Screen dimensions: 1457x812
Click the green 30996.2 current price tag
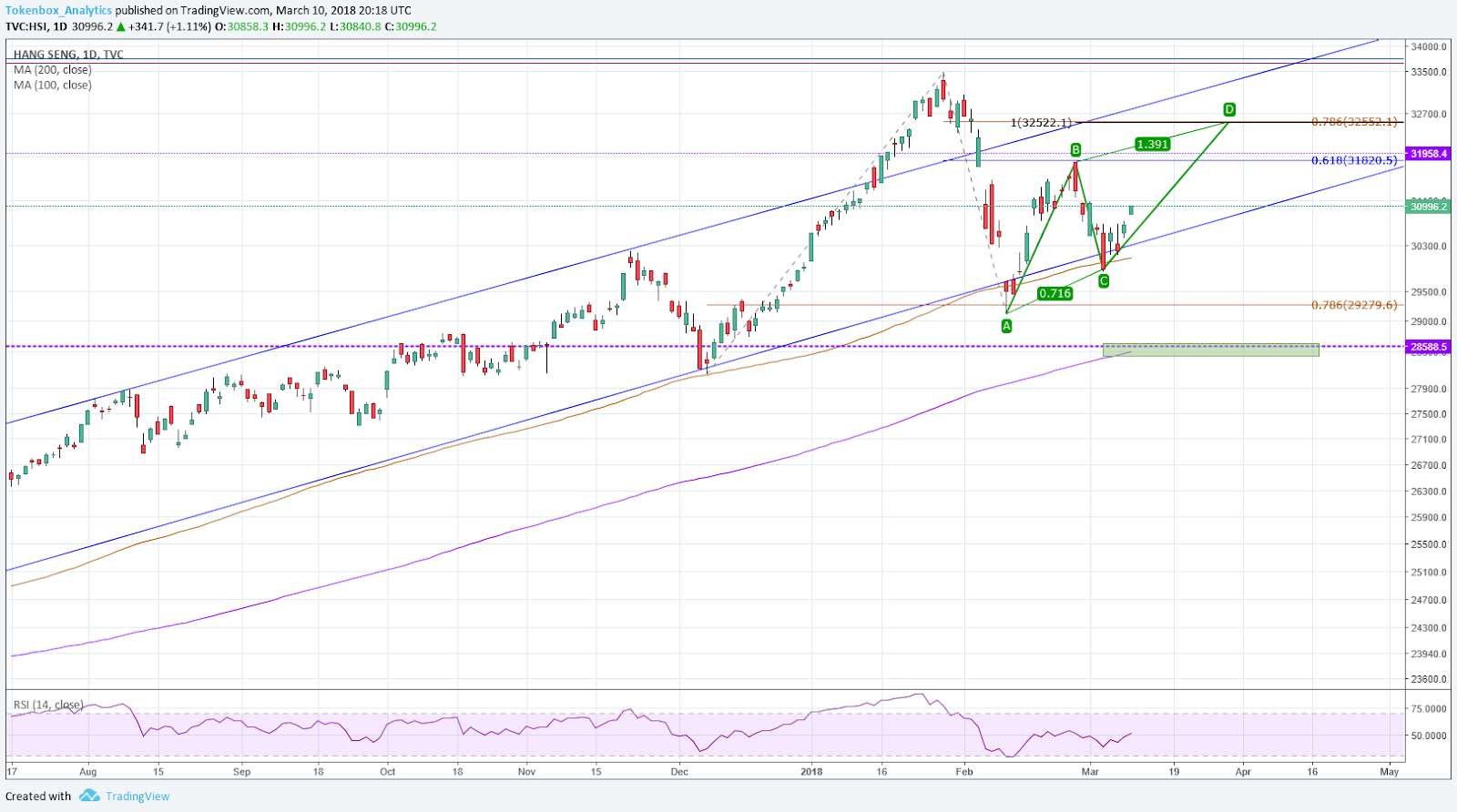[1428, 207]
